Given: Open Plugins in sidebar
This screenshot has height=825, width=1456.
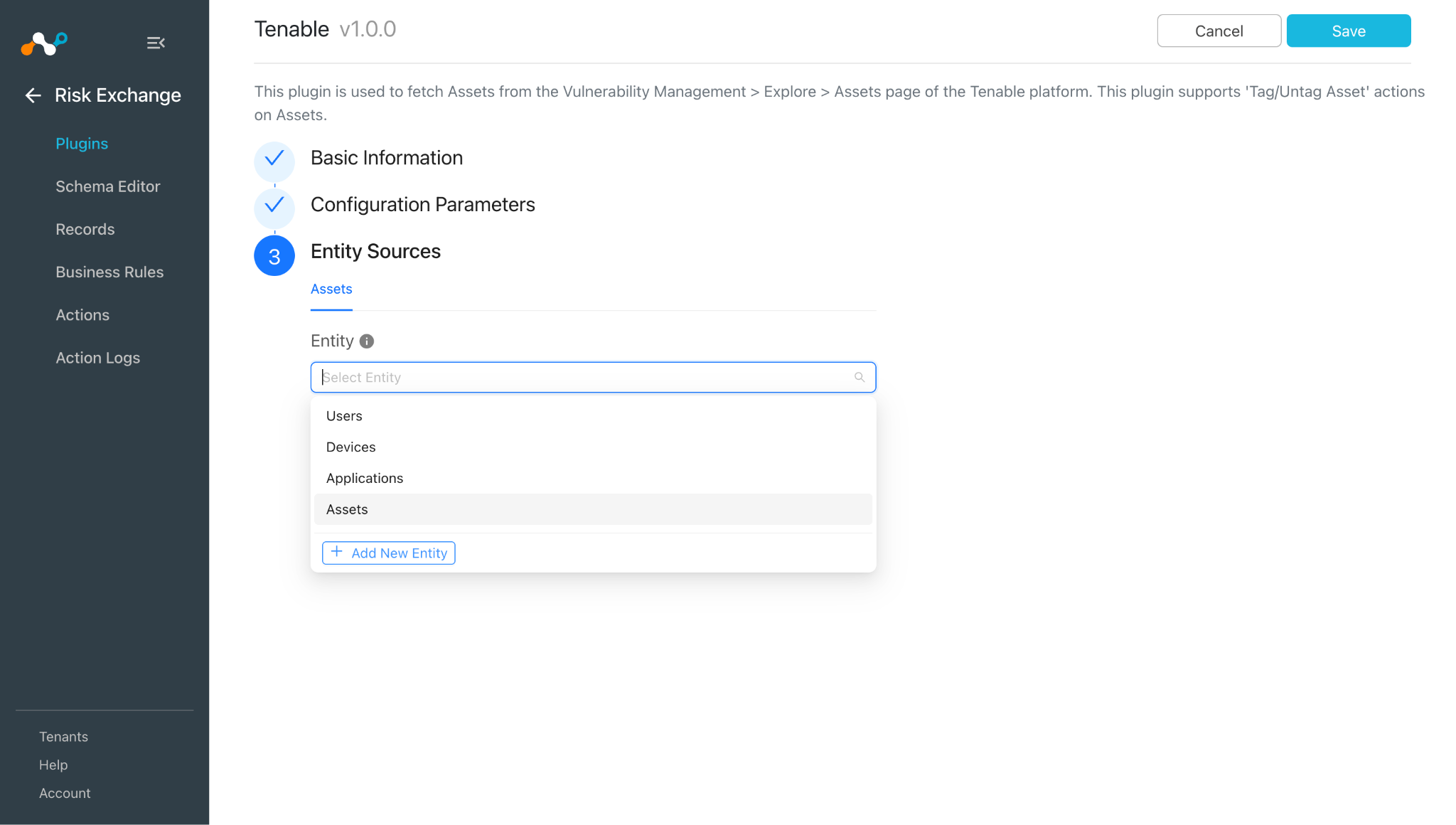Looking at the screenshot, I should (x=82, y=144).
